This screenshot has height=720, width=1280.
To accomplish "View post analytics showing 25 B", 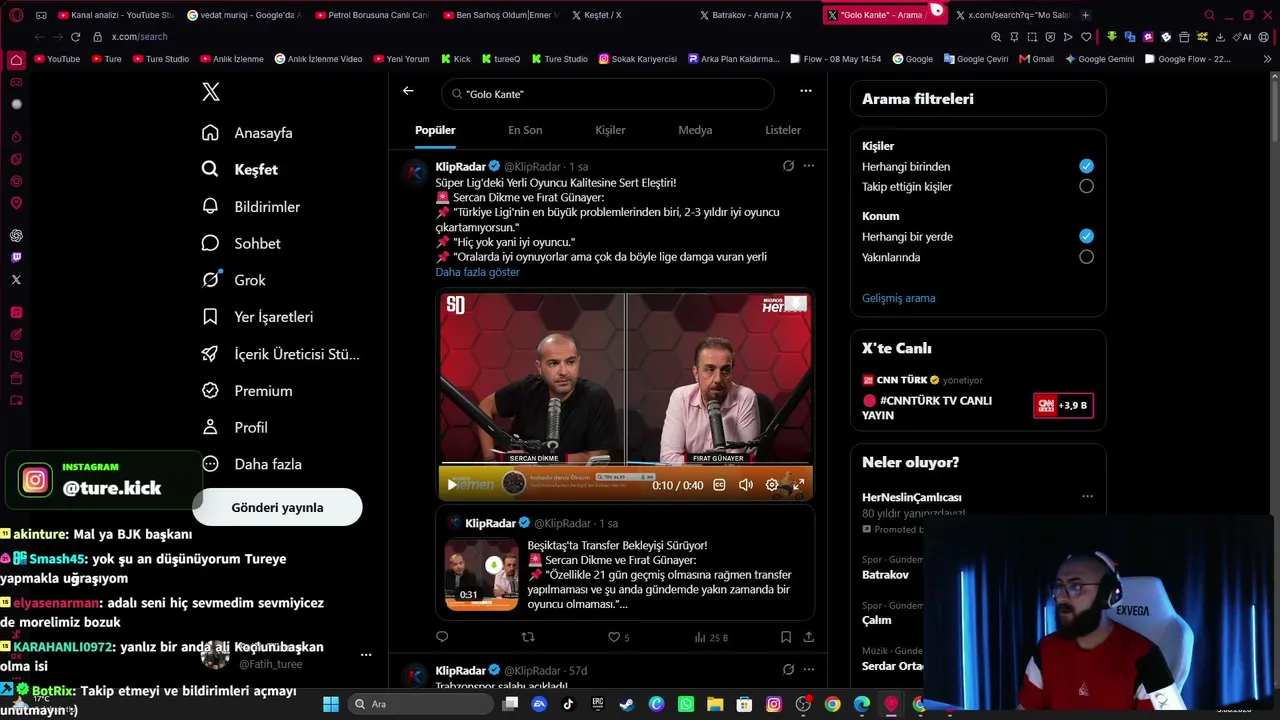I will (711, 637).
